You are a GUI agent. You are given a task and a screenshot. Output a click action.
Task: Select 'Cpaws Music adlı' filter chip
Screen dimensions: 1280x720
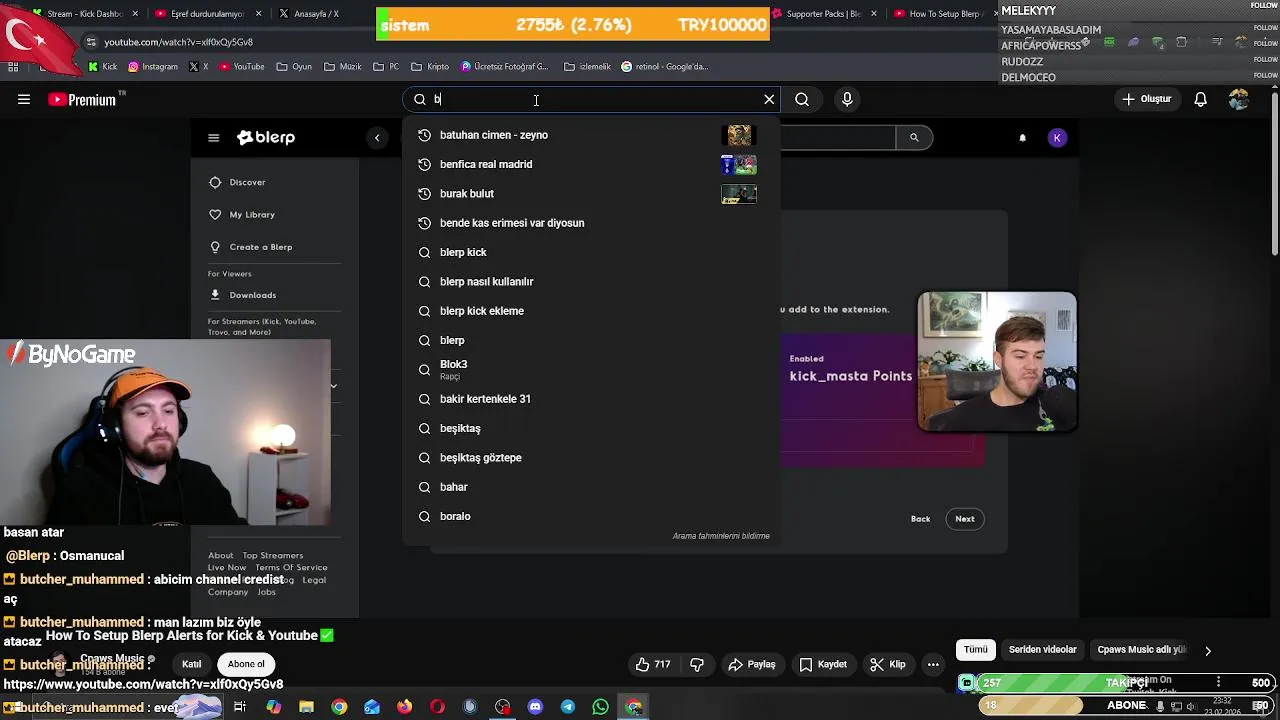tap(1141, 650)
